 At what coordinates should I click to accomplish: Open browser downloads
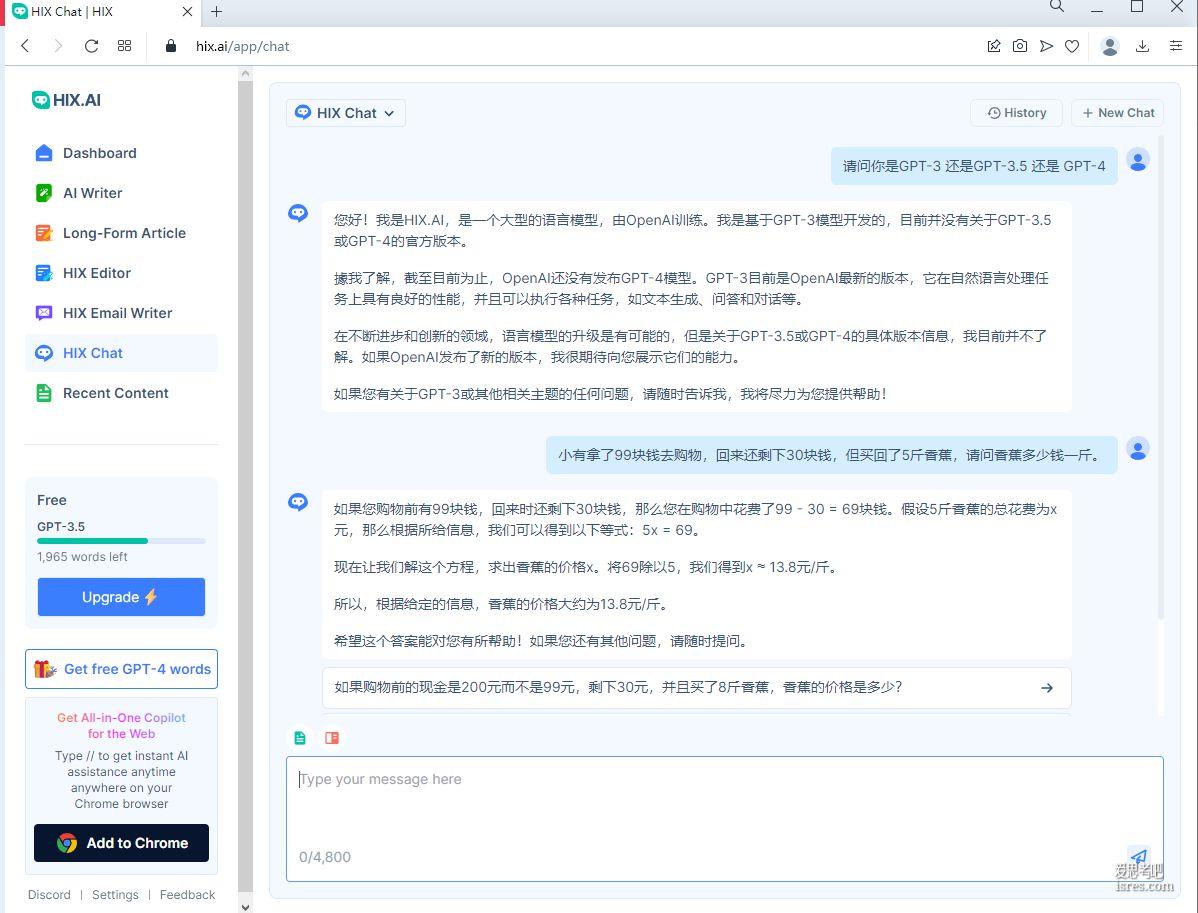[x=1142, y=46]
